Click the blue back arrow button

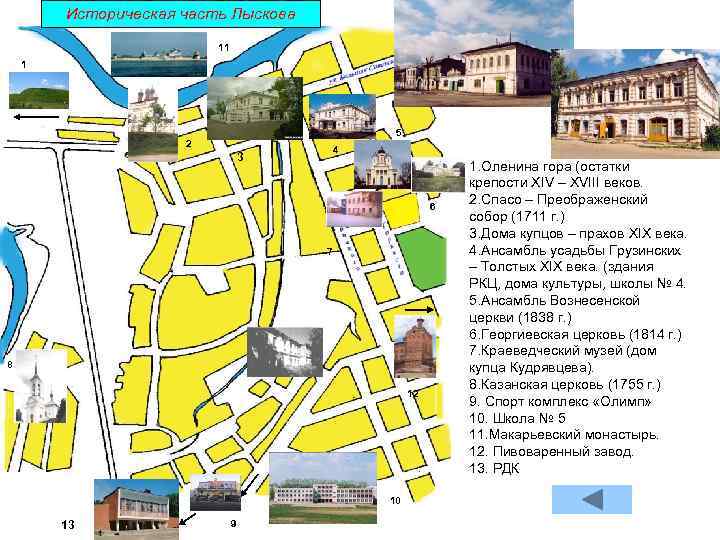pos(591,500)
